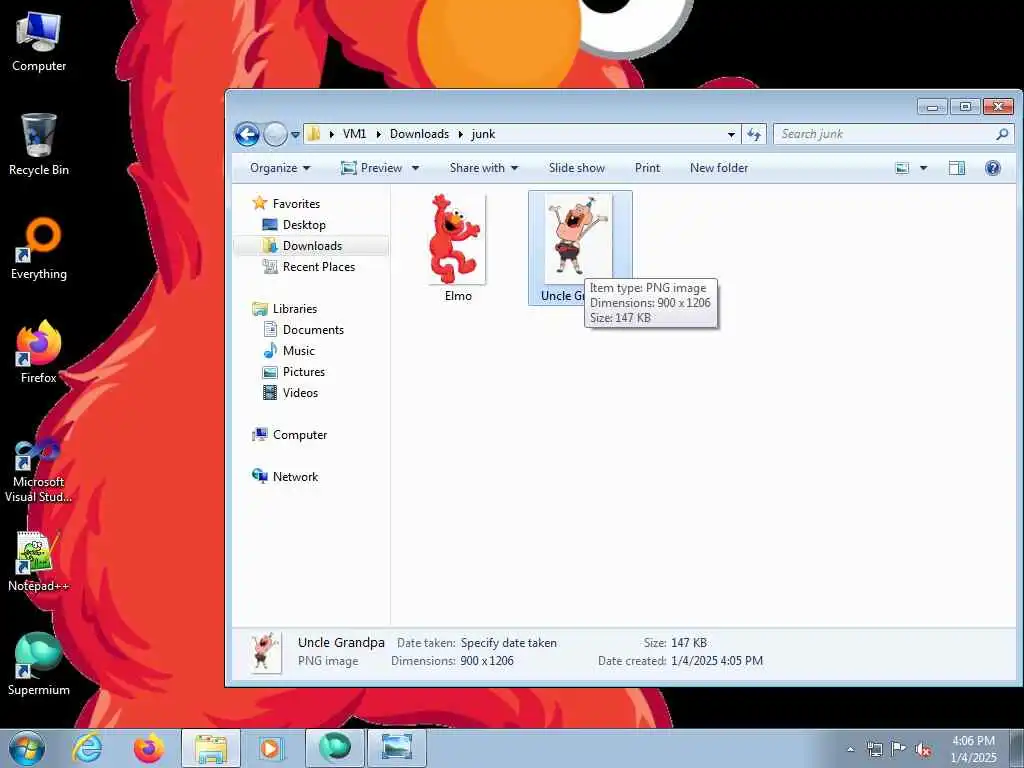This screenshot has height=768, width=1024.
Task: Select Libraries in navigation pane
Action: click(x=295, y=309)
